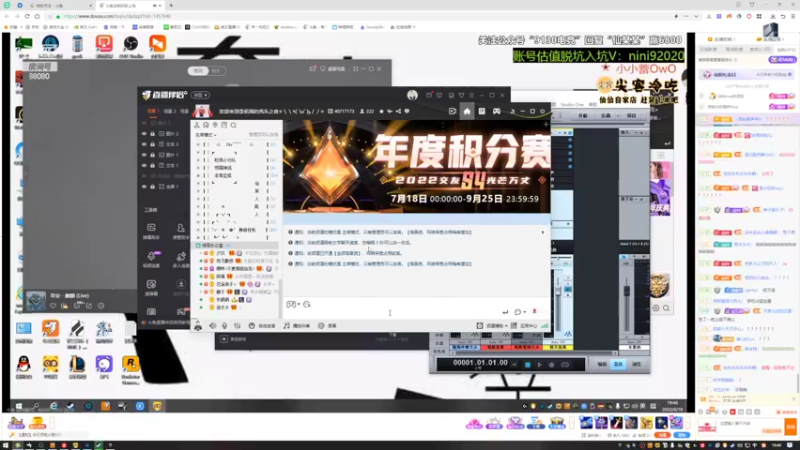
Task: Click the Play button in Studio One transport
Action: [539, 365]
